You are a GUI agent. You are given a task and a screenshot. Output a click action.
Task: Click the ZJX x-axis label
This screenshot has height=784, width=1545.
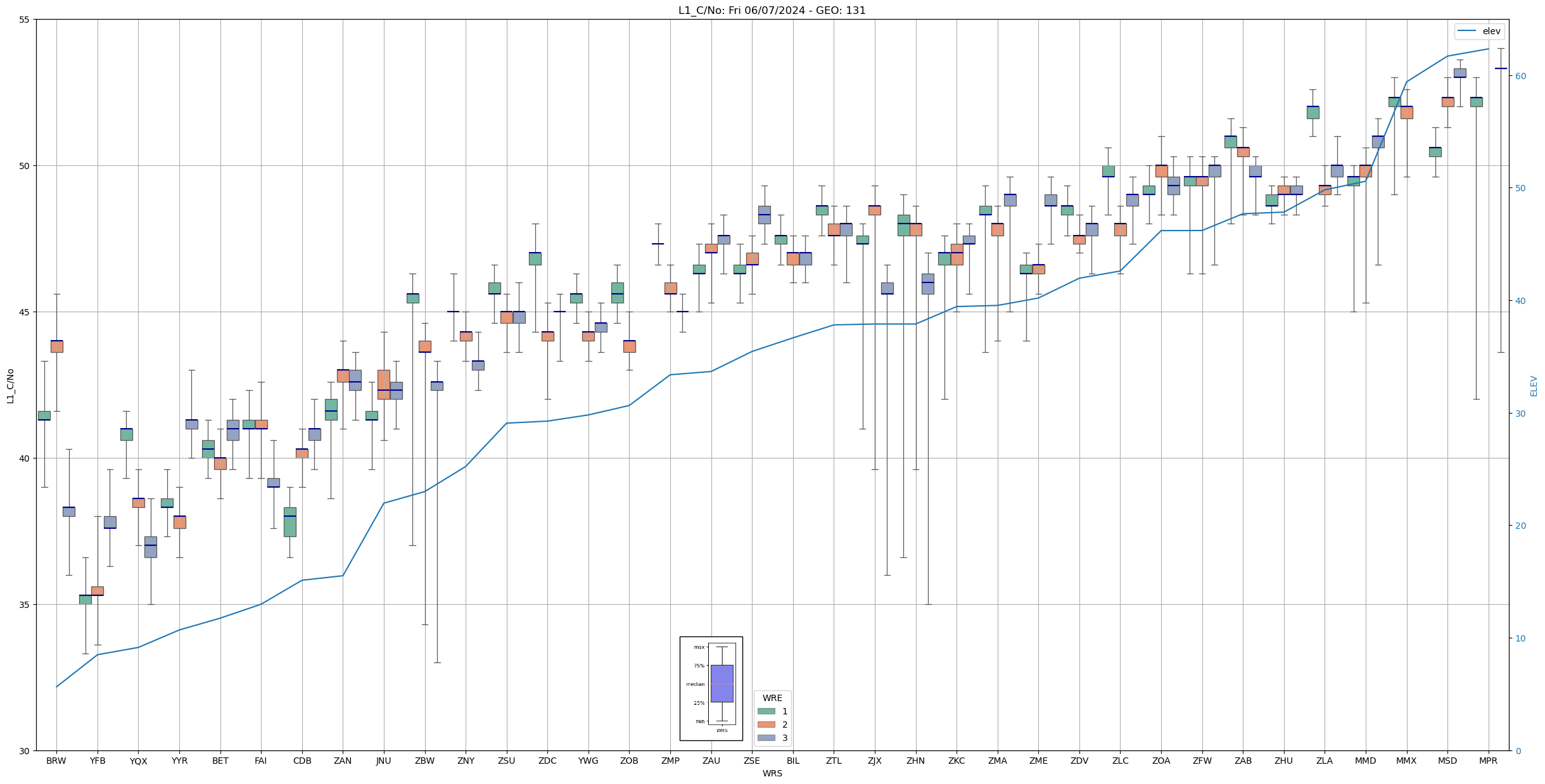coord(875,761)
